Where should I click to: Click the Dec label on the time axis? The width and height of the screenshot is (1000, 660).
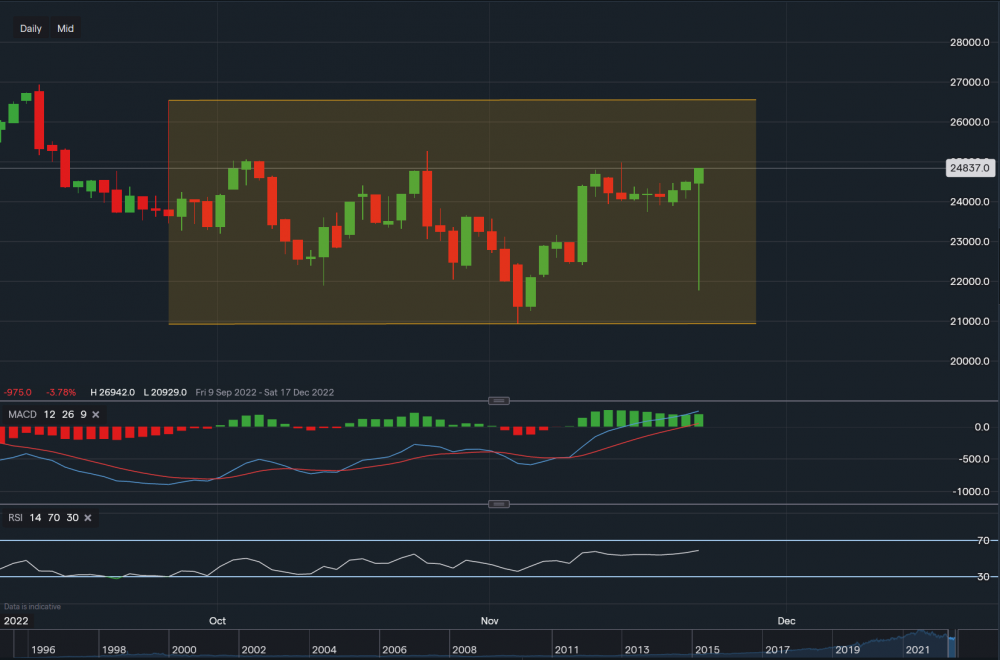pyautogui.click(x=786, y=621)
